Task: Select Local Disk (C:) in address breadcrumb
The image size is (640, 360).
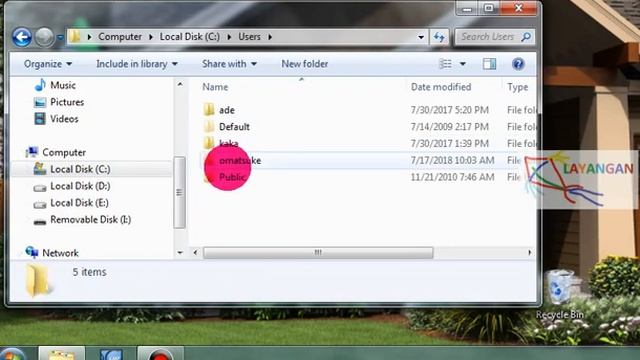Action: pyautogui.click(x=189, y=37)
